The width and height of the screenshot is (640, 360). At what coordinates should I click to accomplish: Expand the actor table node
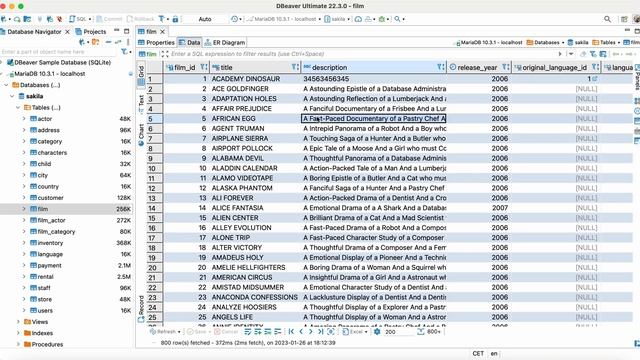coord(24,119)
